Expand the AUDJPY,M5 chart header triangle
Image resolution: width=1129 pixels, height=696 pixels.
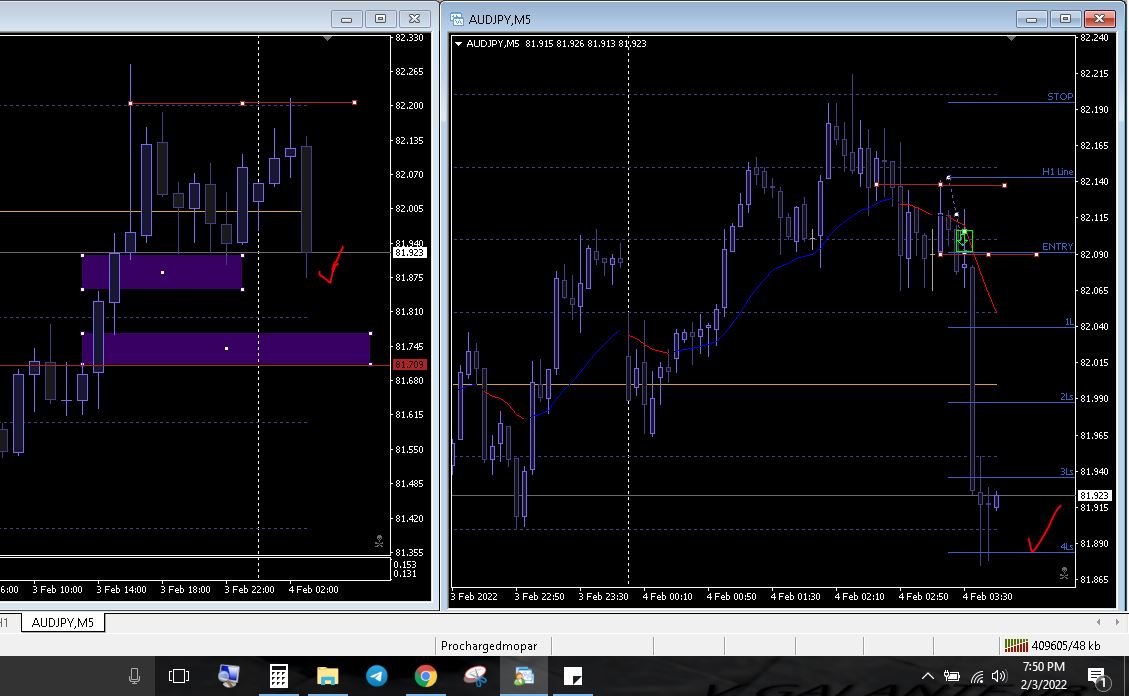tap(458, 44)
